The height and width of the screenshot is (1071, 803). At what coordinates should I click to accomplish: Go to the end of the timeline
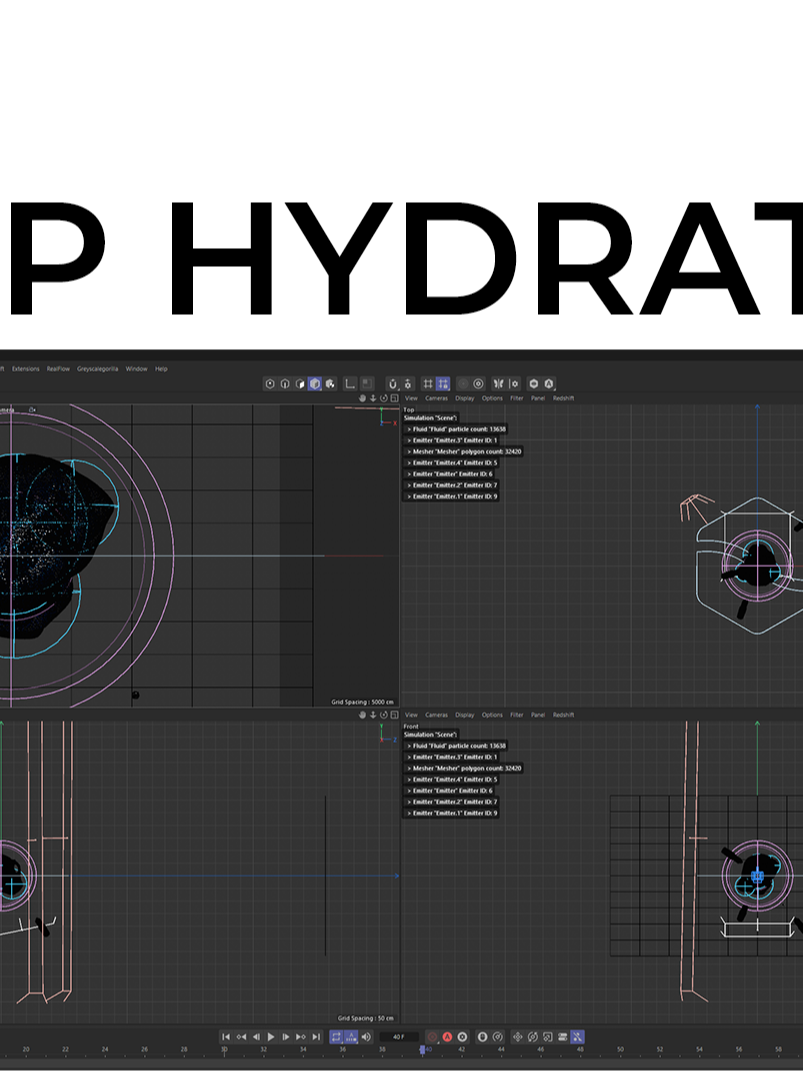[x=315, y=1037]
